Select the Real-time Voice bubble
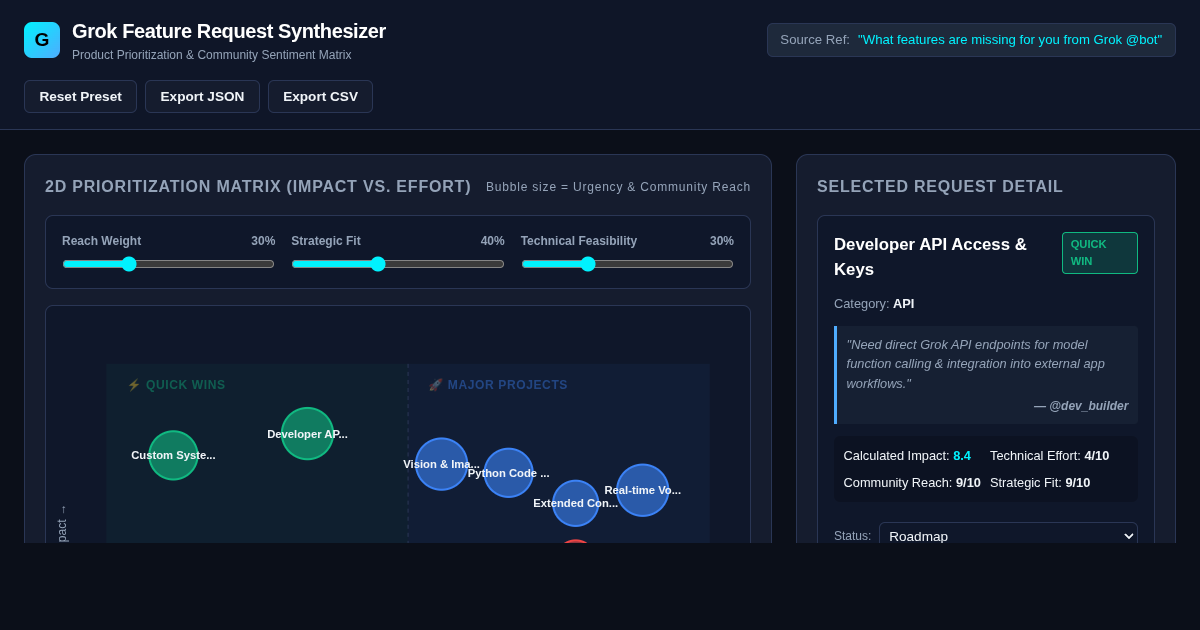 point(642,490)
